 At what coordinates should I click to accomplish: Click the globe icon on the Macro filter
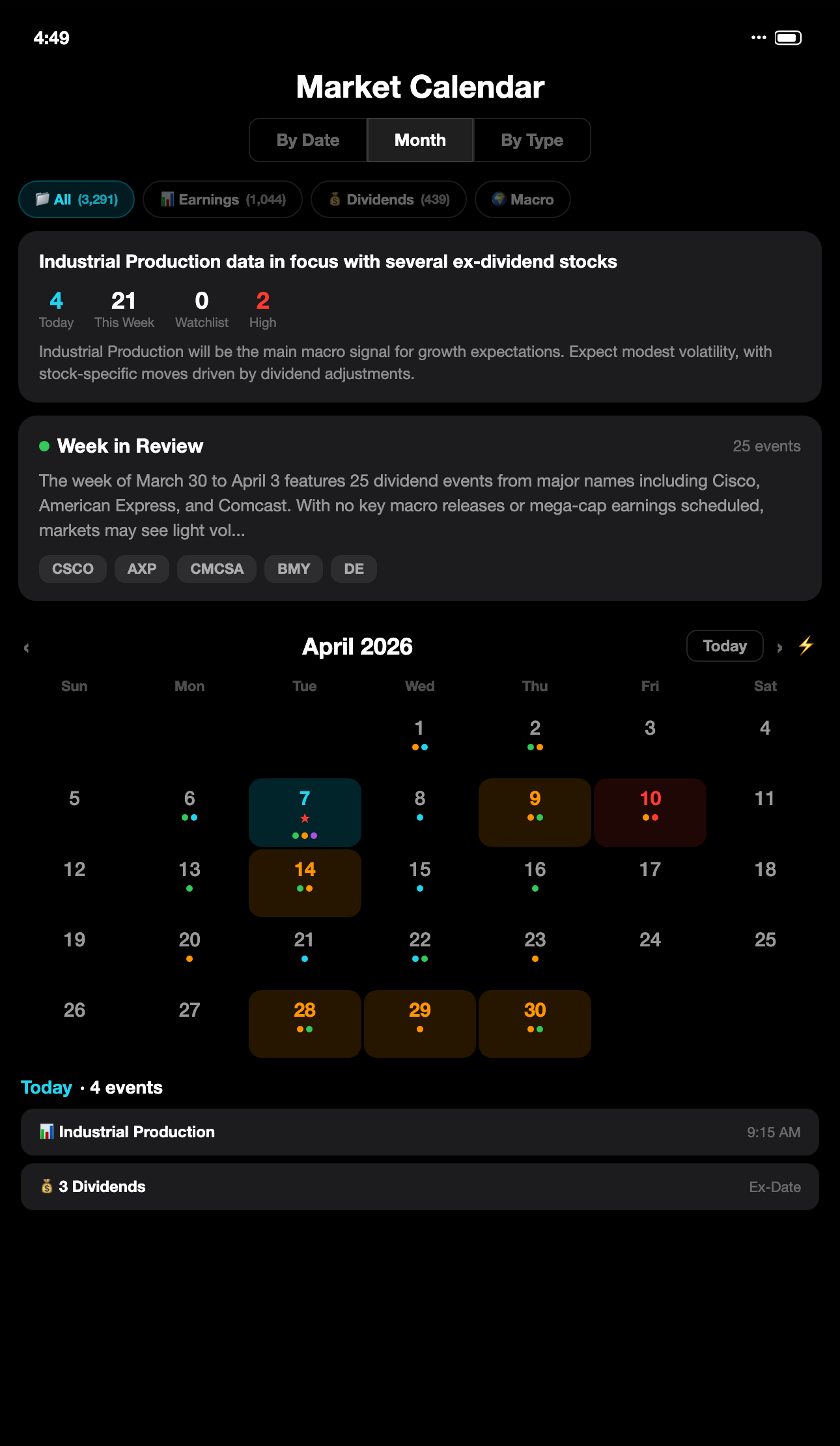[499, 199]
